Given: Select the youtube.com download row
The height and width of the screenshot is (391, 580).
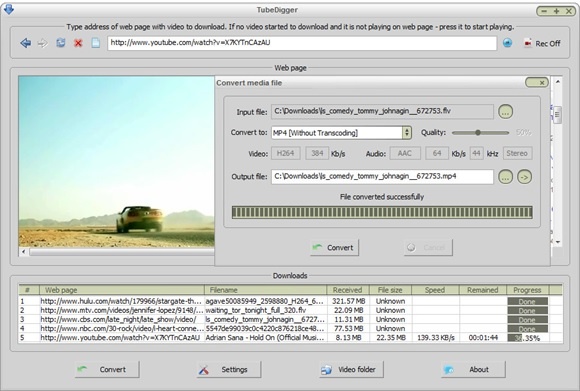Looking at the screenshot, I should (290, 338).
